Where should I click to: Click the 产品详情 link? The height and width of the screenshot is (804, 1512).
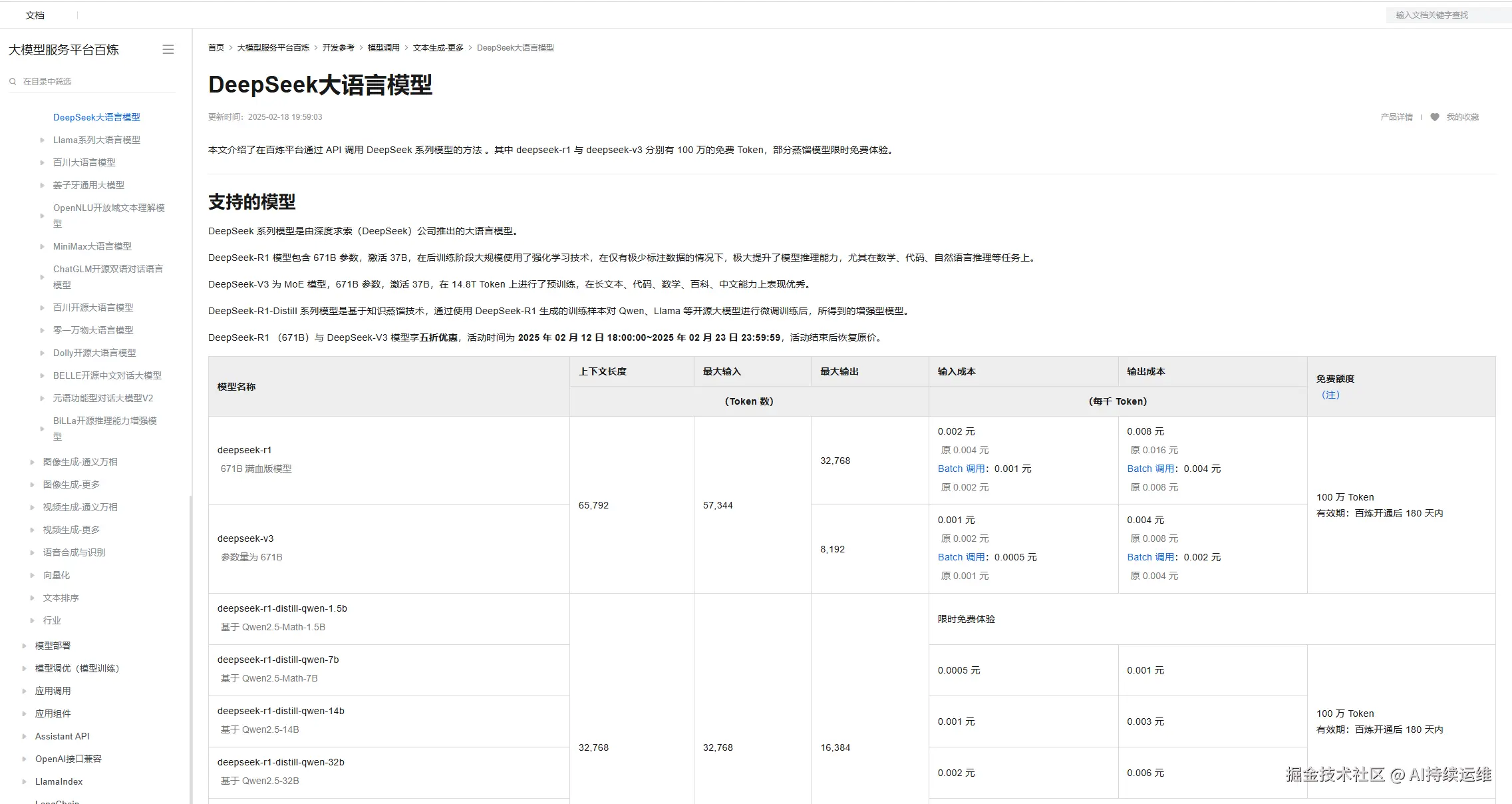pyautogui.click(x=1396, y=117)
